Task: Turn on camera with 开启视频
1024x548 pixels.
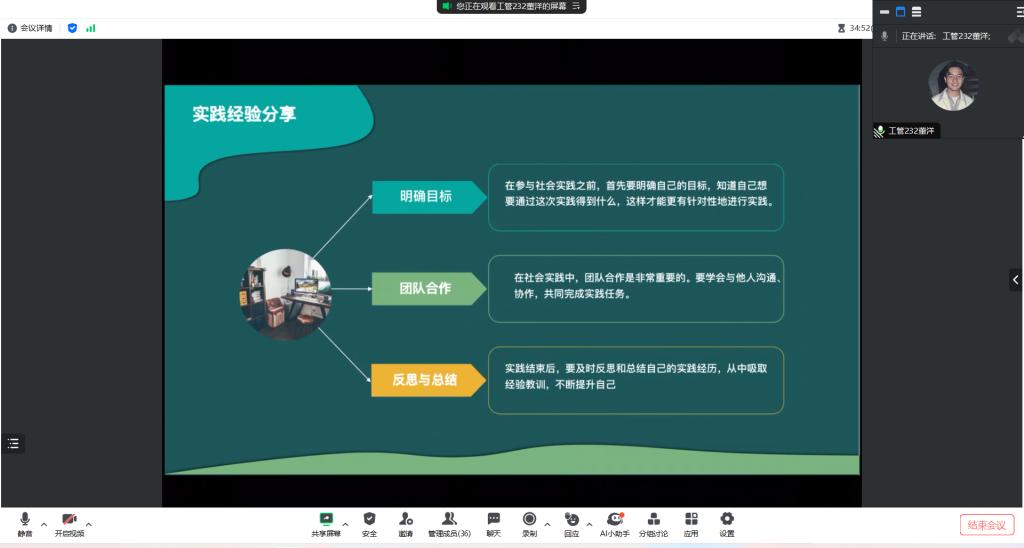Action: point(69,523)
